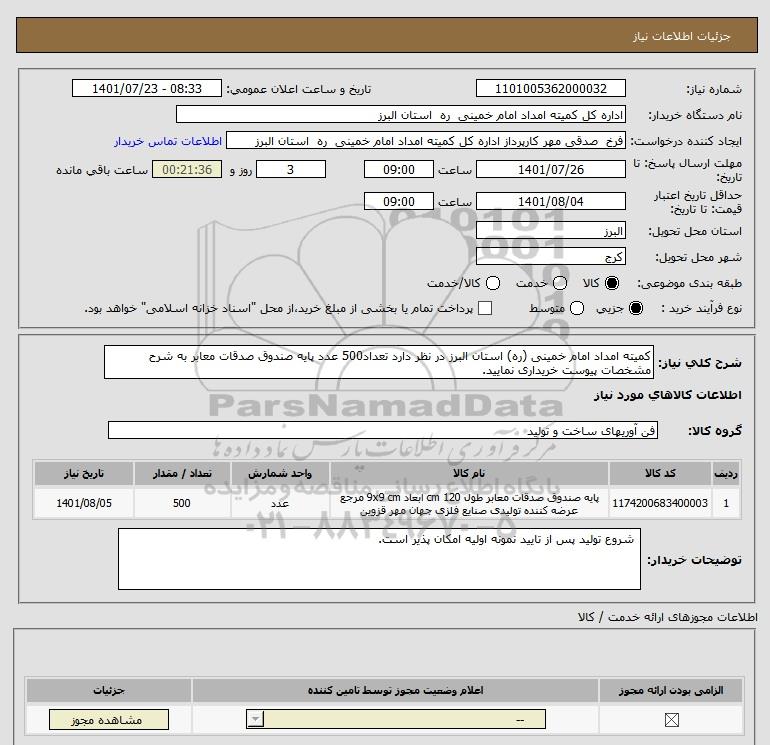This screenshot has width=770, height=745.
Task: Click the response deadline date 1401/07/26
Action: [x=550, y=169]
